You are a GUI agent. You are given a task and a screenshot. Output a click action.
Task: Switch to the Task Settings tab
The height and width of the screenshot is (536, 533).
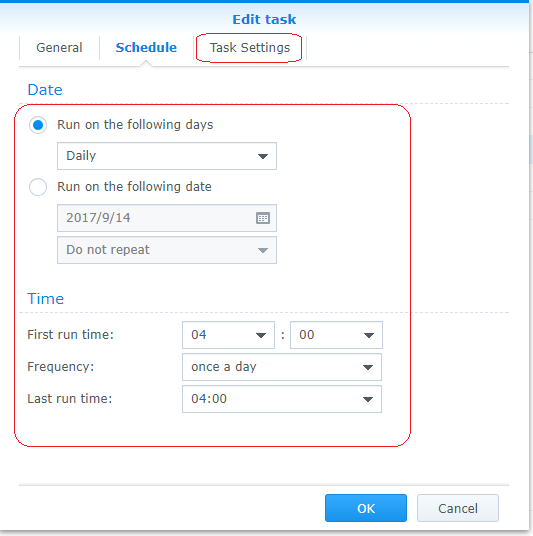coord(250,48)
